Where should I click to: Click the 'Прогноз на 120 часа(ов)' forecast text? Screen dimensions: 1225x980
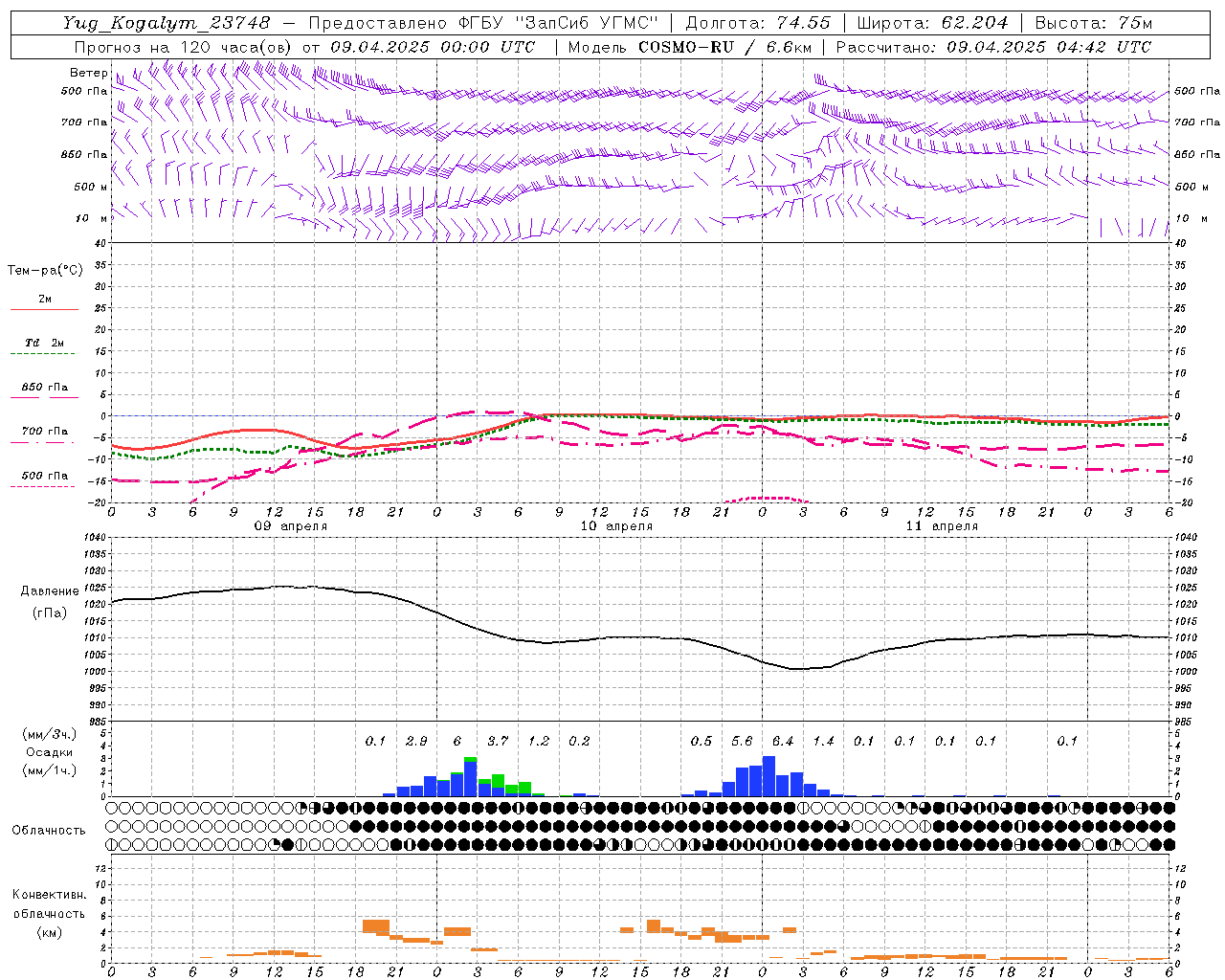[x=184, y=47]
